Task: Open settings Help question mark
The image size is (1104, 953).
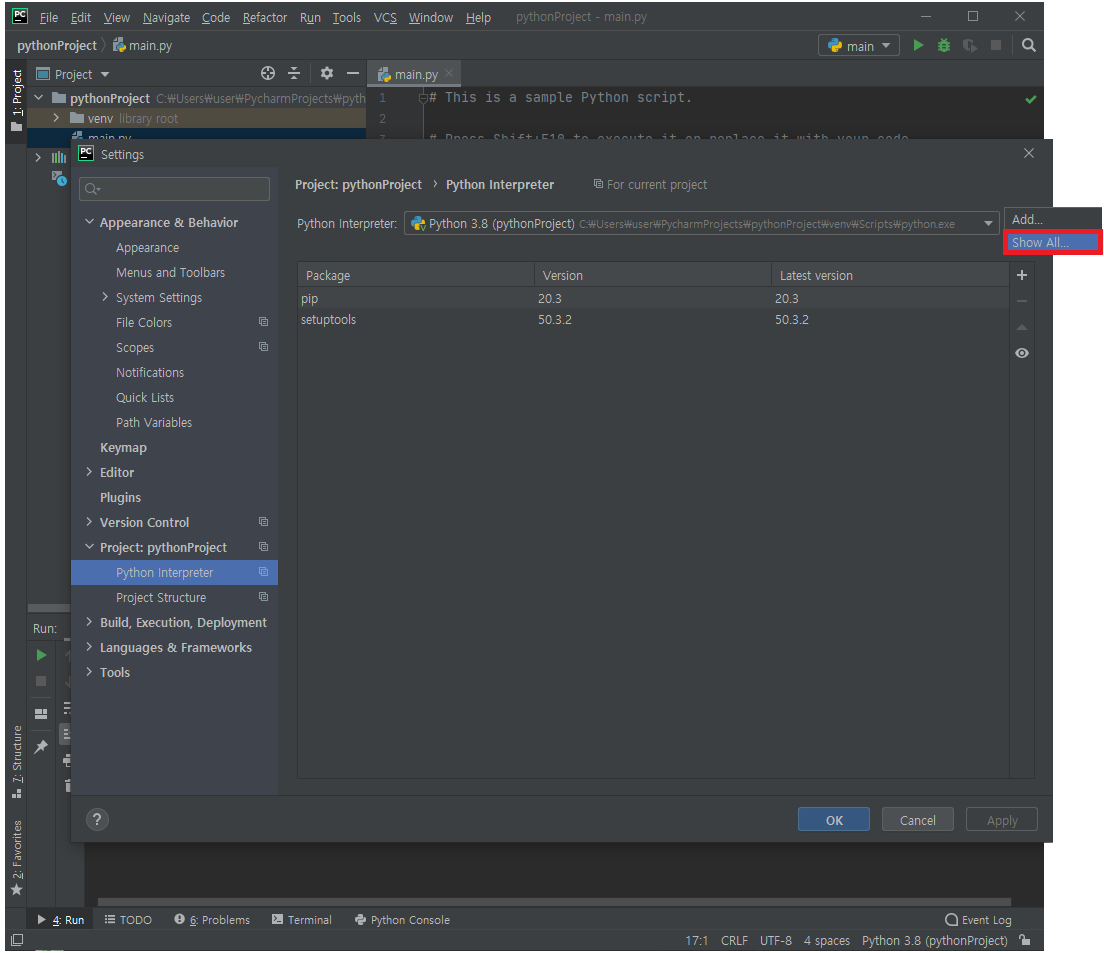Action: (97, 819)
